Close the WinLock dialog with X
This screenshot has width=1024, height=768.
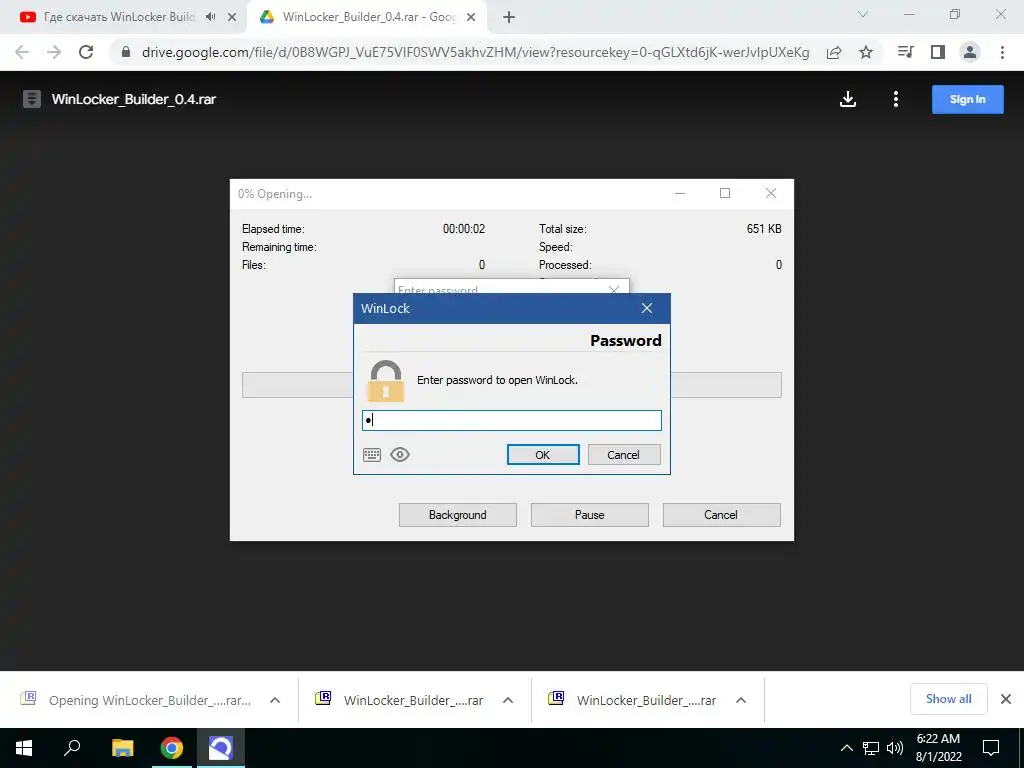(x=647, y=308)
